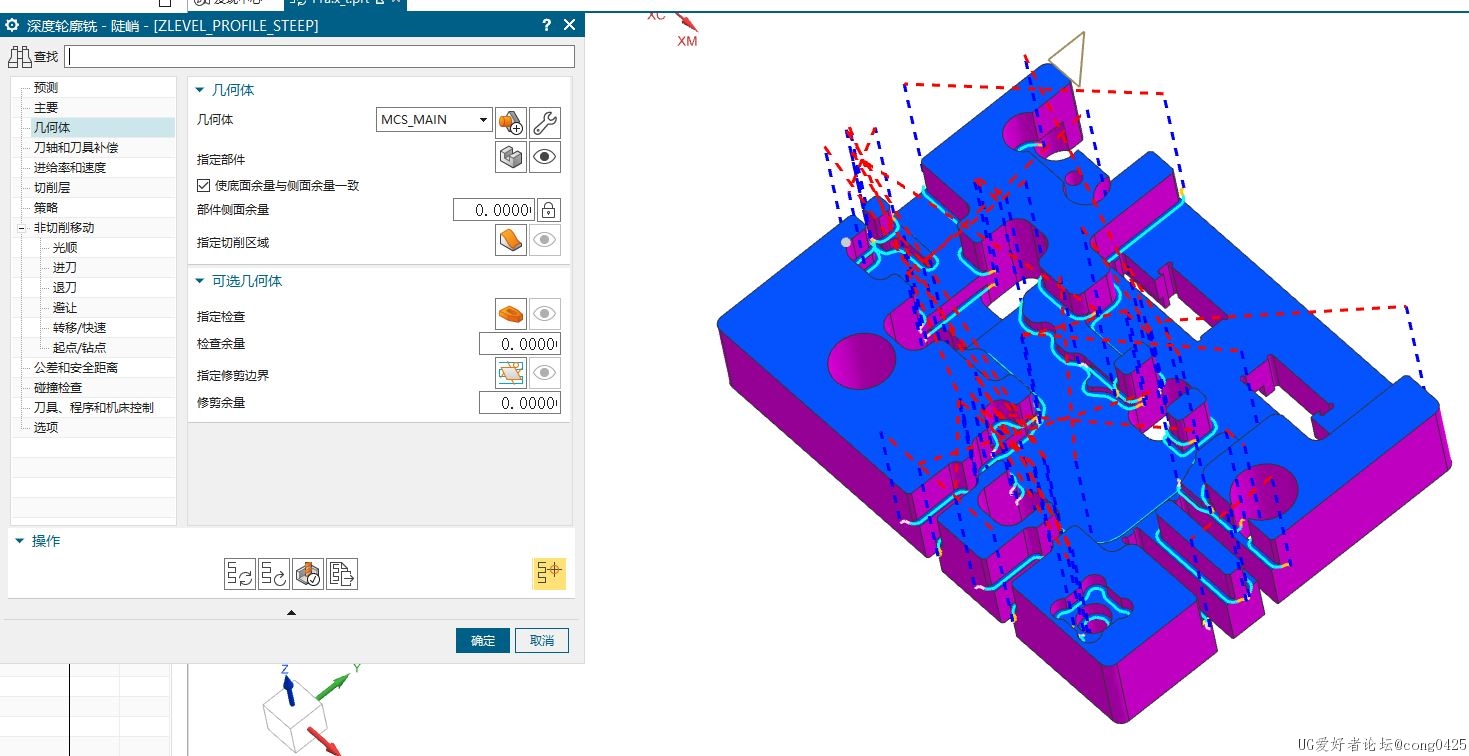The image size is (1469, 756).
Task: Click the small up arrow below the 操作 section
Action: click(x=291, y=612)
